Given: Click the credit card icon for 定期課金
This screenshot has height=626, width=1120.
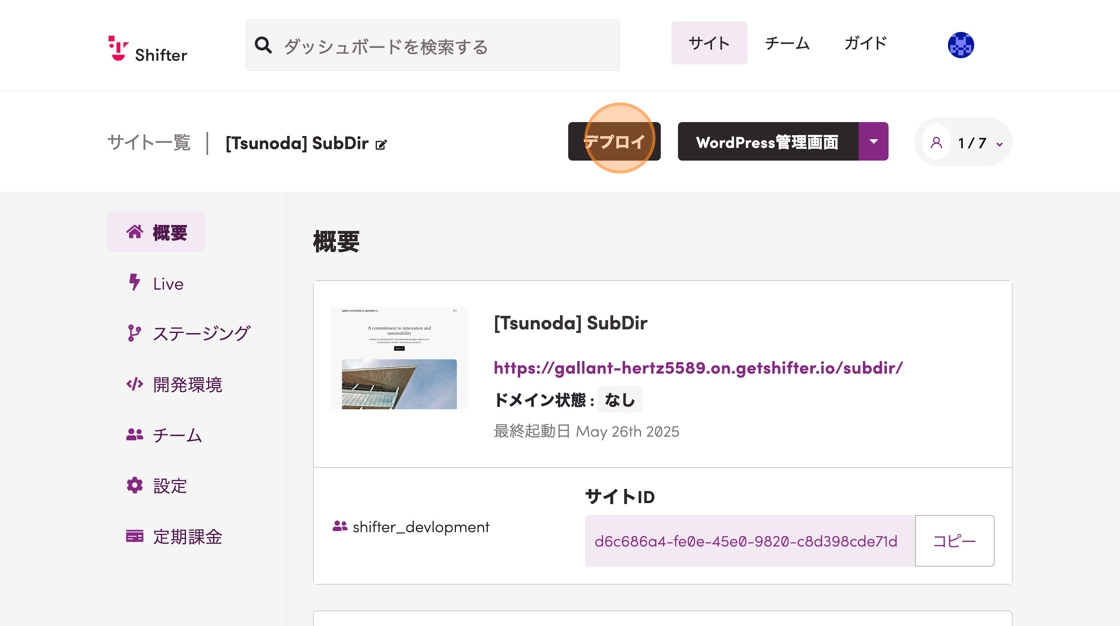Looking at the screenshot, I should coord(134,536).
